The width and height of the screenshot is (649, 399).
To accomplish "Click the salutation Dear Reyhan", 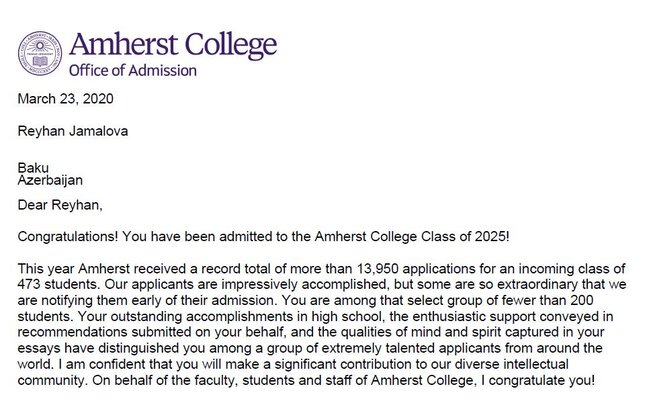I will tap(60, 205).
